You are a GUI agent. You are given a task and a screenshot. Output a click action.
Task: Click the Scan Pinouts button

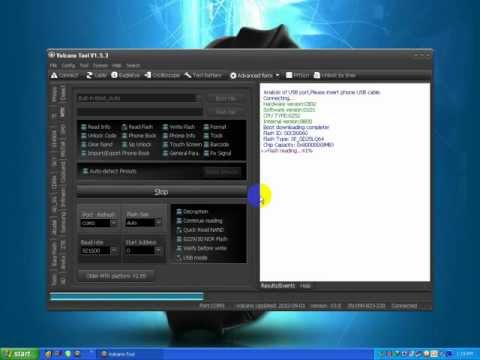tap(222, 171)
